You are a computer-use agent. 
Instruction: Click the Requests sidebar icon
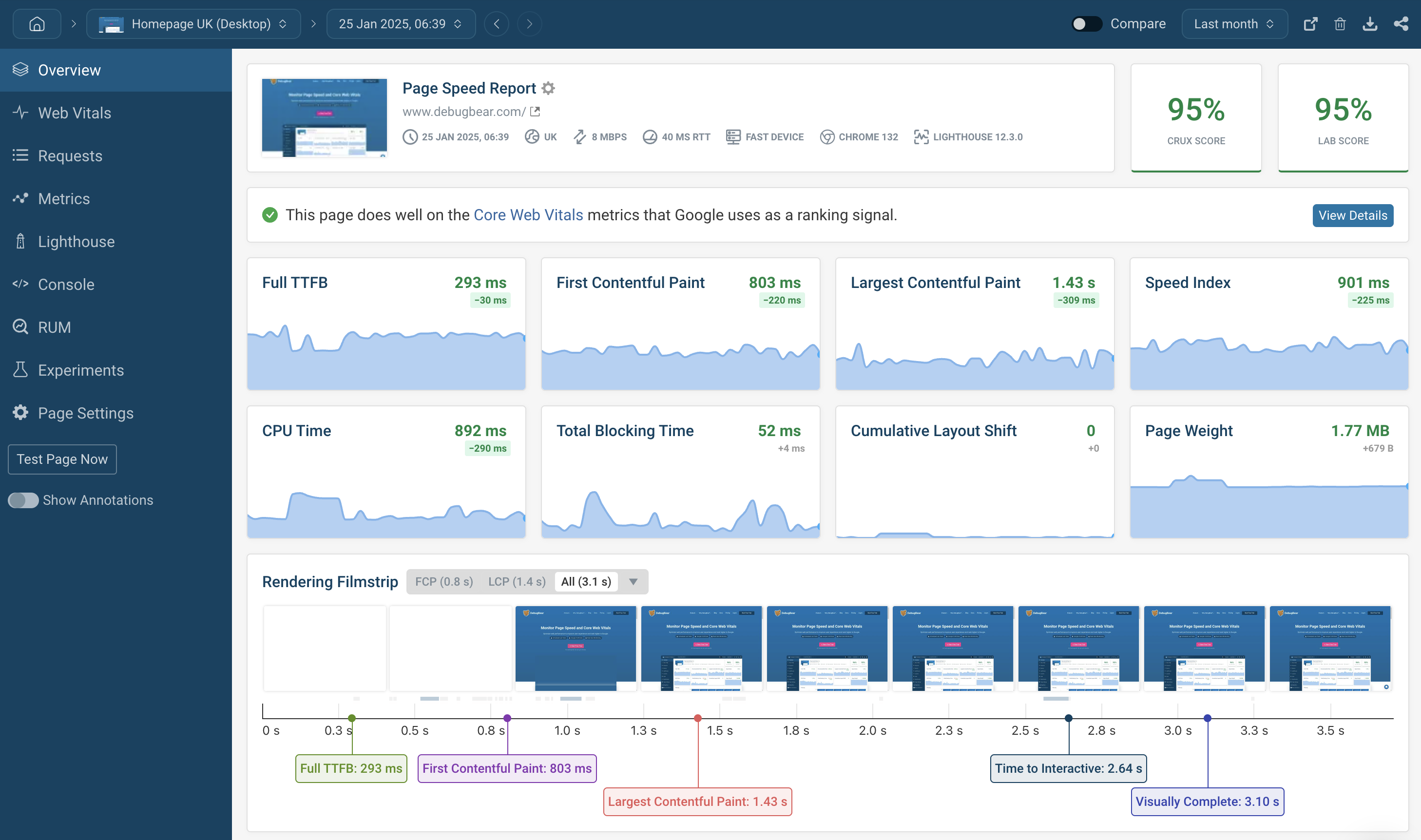18,155
